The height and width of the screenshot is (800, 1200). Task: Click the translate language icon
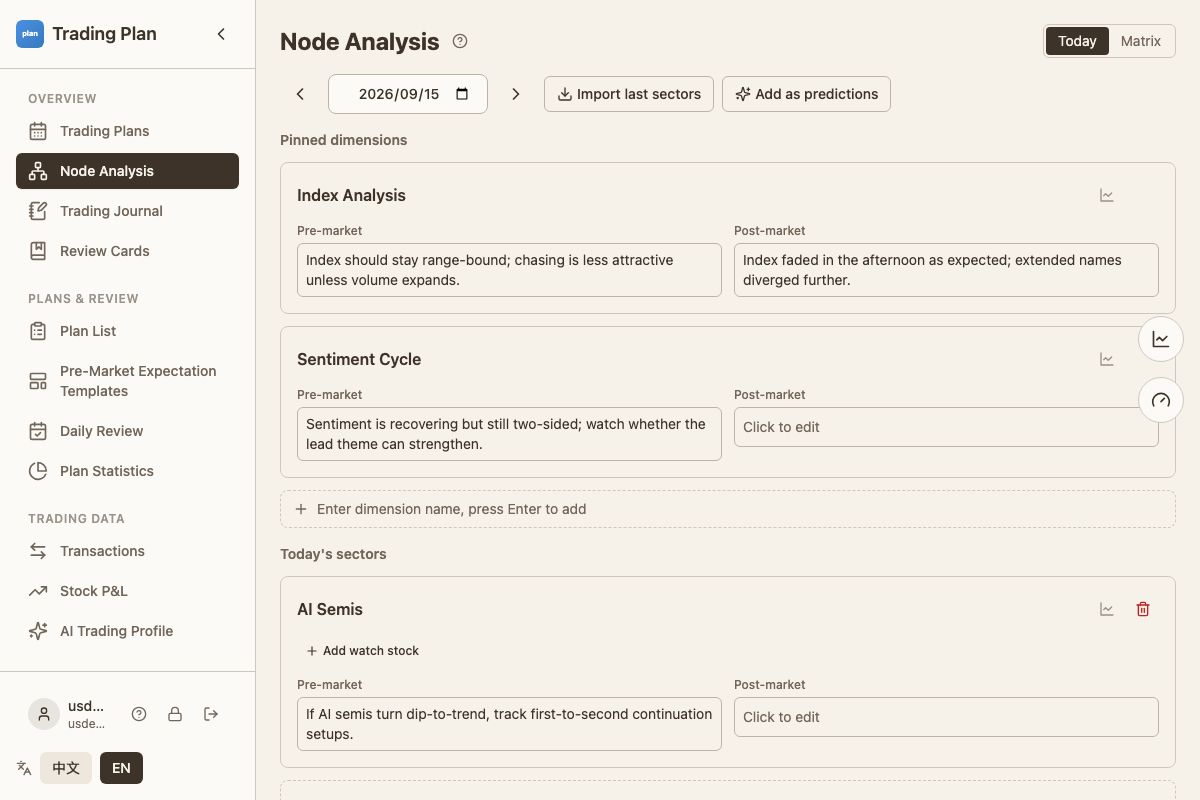[24, 768]
